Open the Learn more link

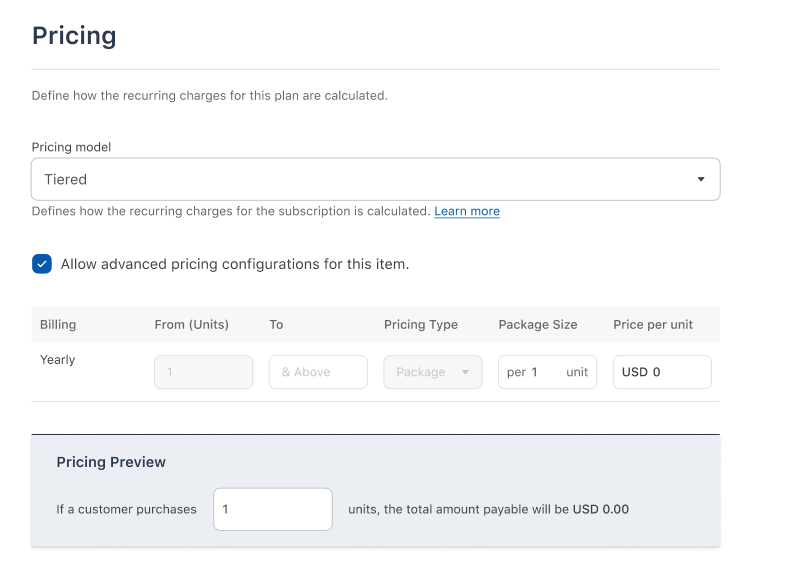[466, 211]
